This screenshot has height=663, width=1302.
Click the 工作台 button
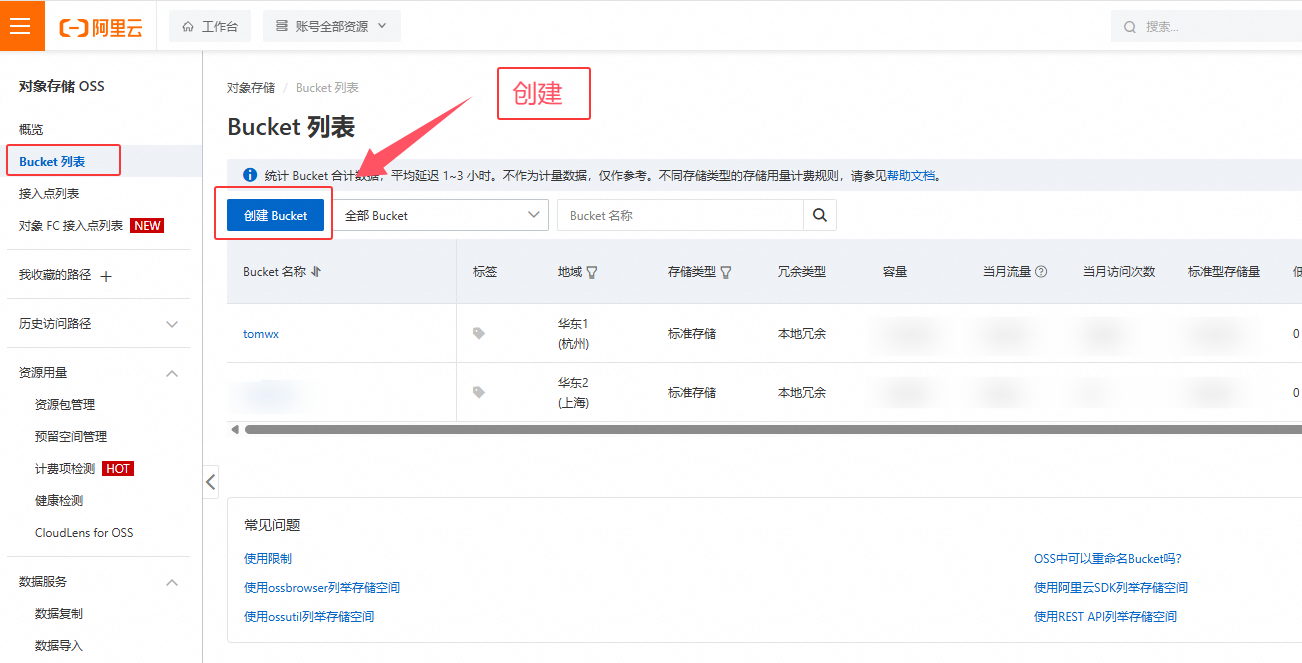(x=210, y=27)
